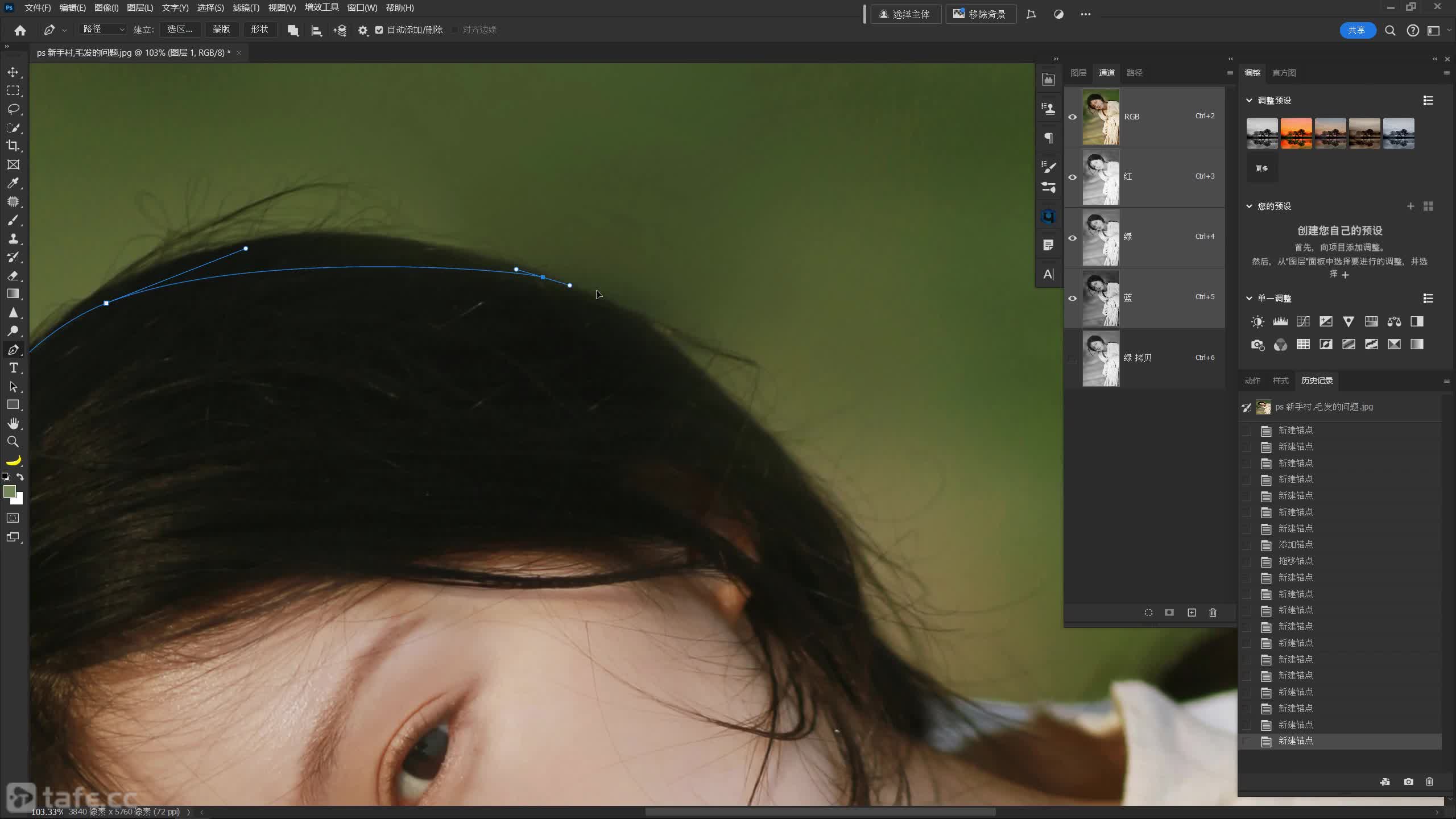Activate the Zoom tool in toolbar
This screenshot has height=819, width=1456.
(13, 442)
